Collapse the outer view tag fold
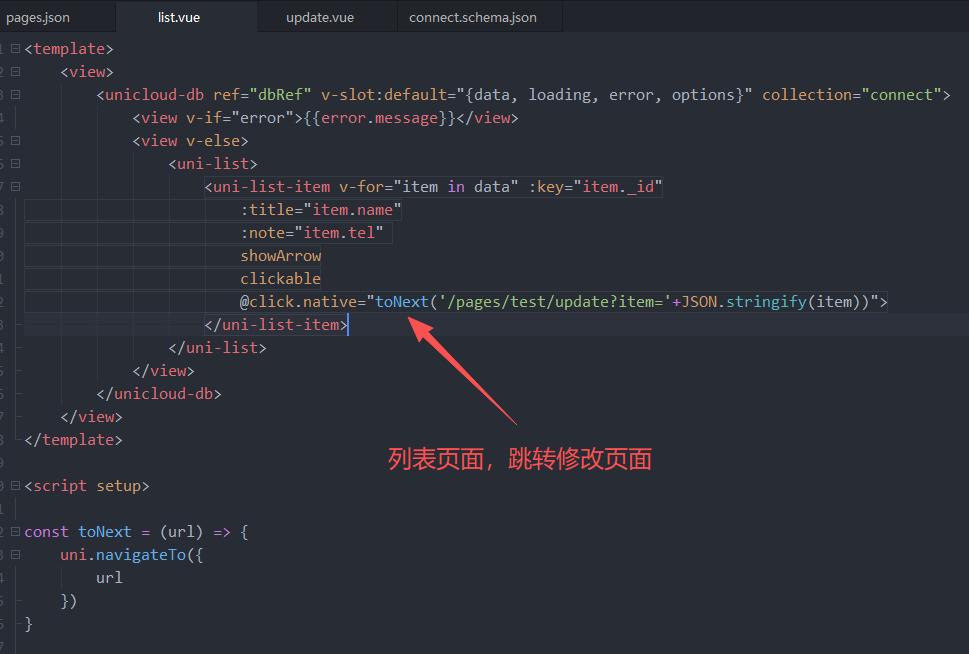The height and width of the screenshot is (654, 969). point(15,72)
